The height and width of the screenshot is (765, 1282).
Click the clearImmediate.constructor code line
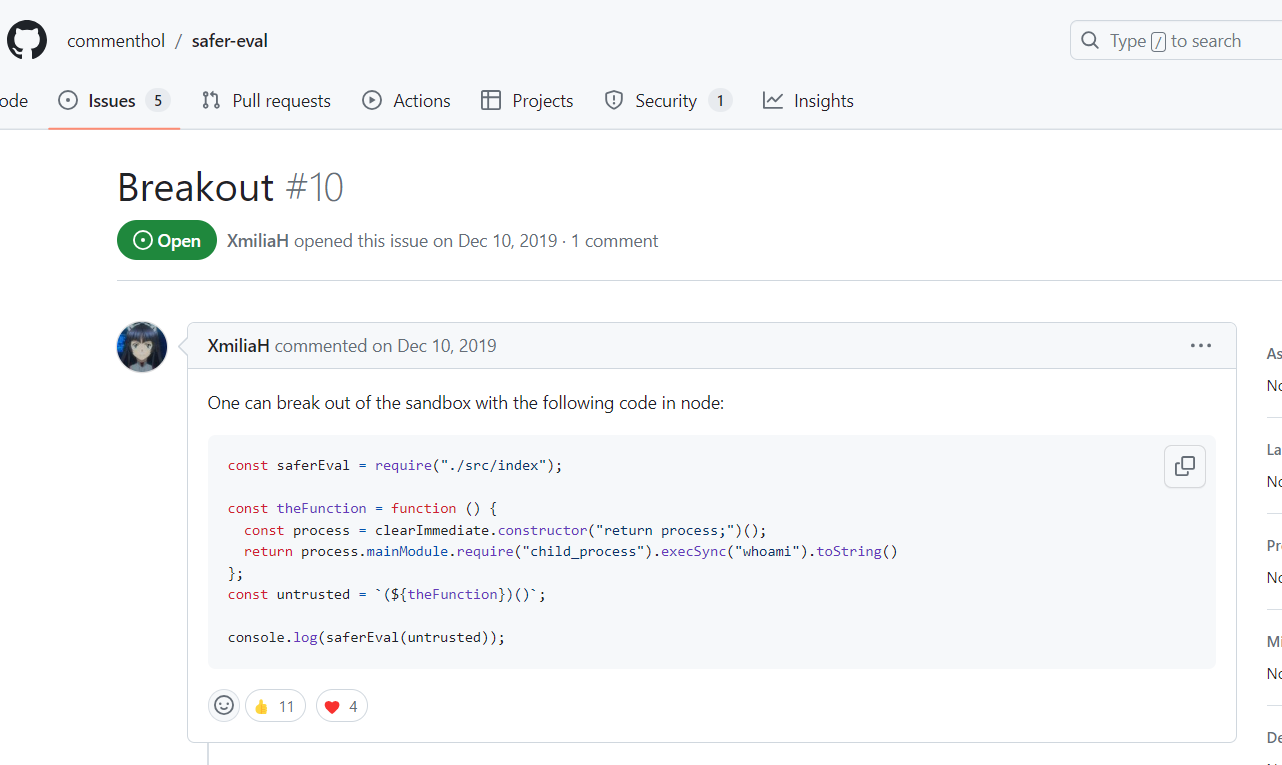pos(505,530)
